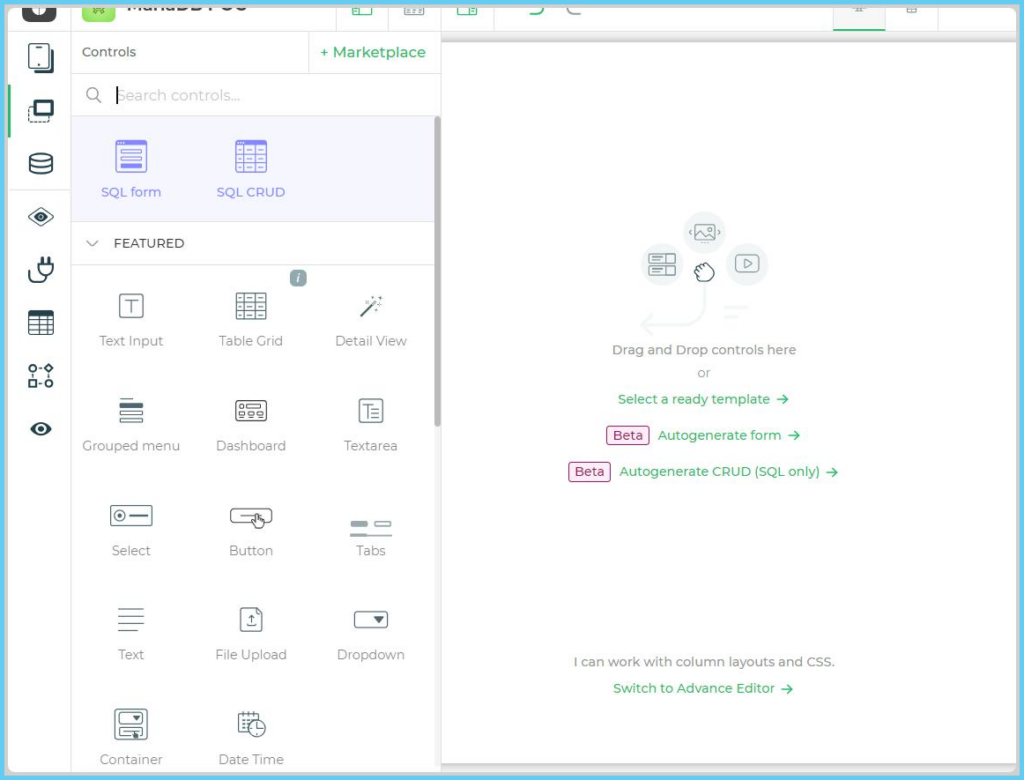Switch to Advance Editor
The width and height of the screenshot is (1024, 780).
[703, 688]
